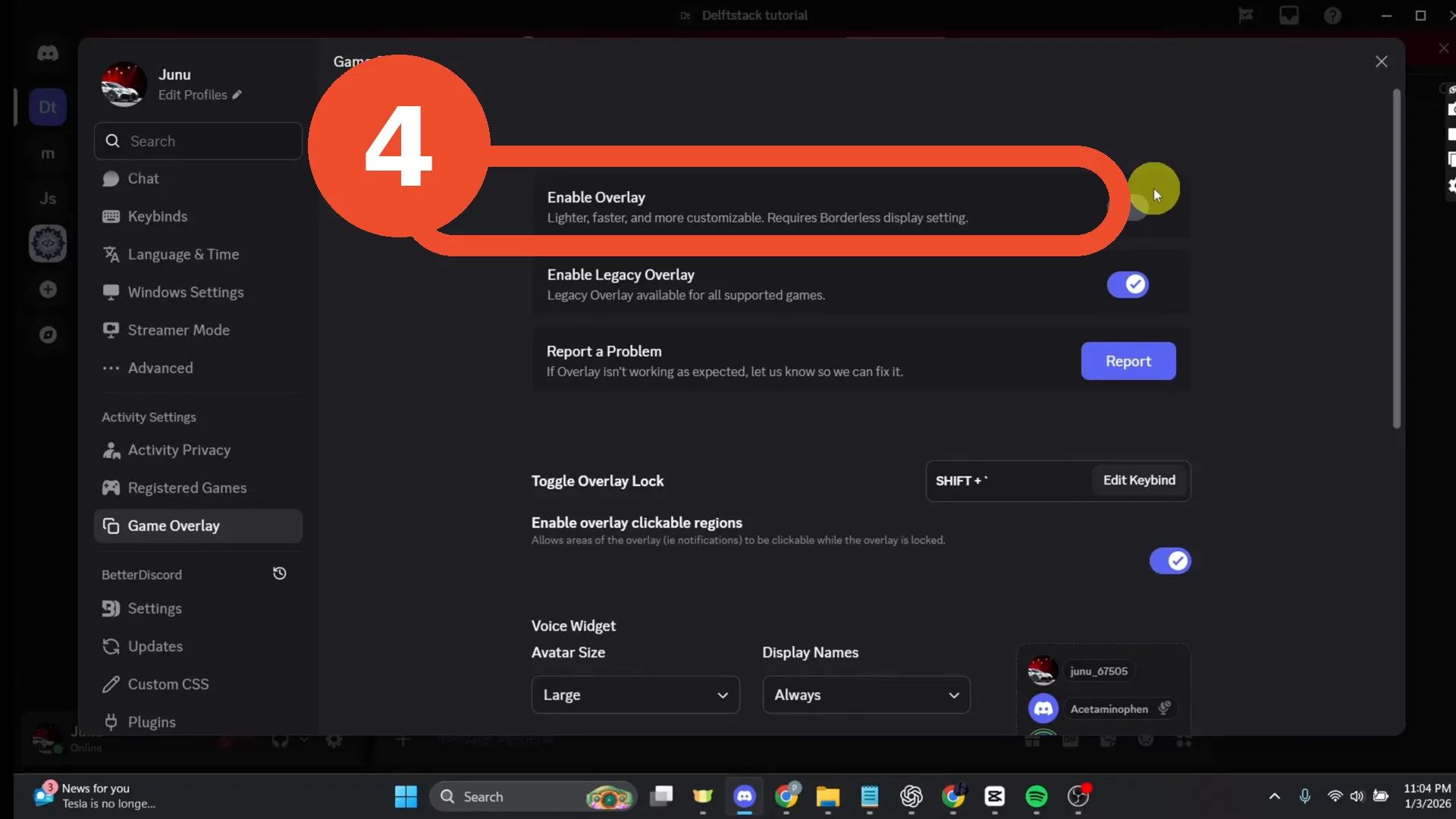Click the Report button
This screenshot has width=1456, height=819.
[x=1128, y=361]
